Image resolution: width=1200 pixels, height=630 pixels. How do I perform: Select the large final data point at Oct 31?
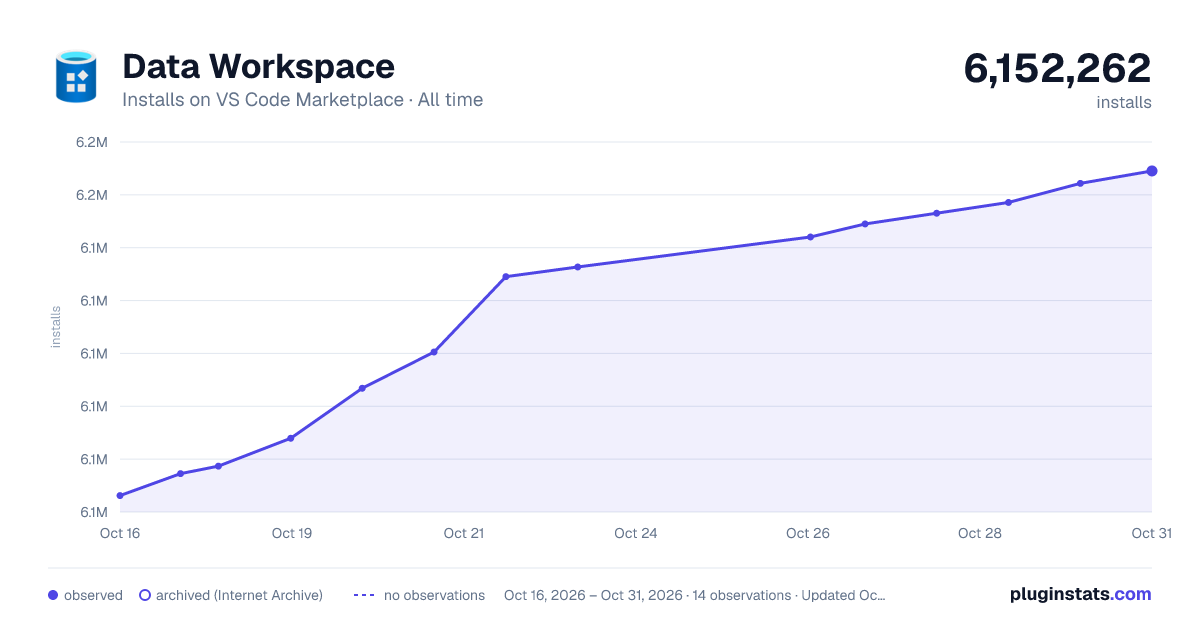coord(1152,171)
